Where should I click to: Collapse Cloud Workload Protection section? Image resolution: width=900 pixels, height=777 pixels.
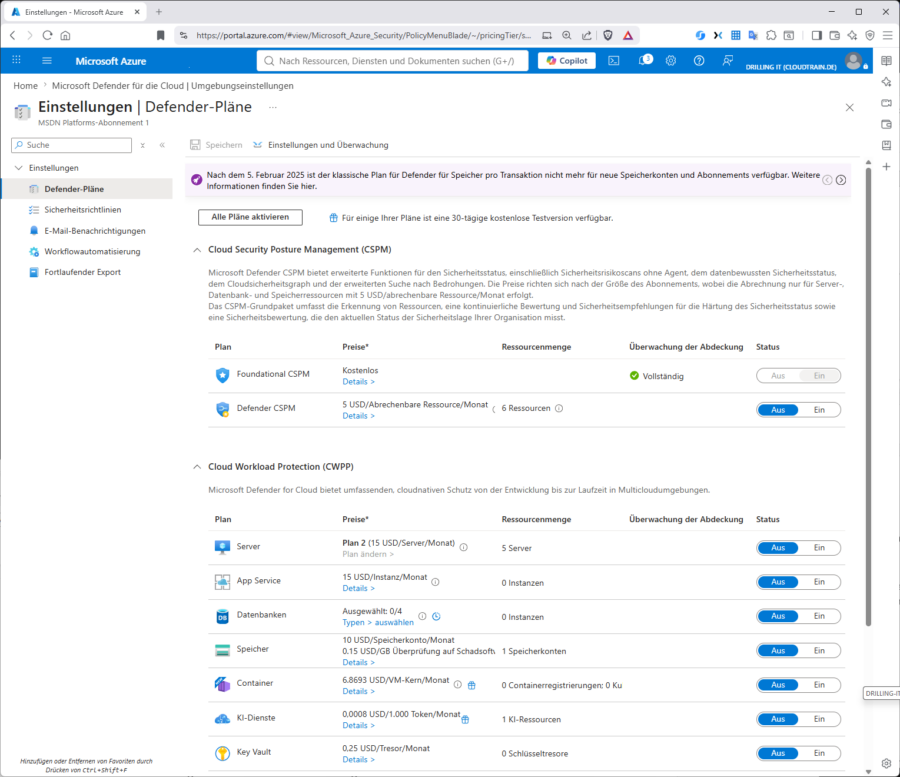(x=197, y=467)
